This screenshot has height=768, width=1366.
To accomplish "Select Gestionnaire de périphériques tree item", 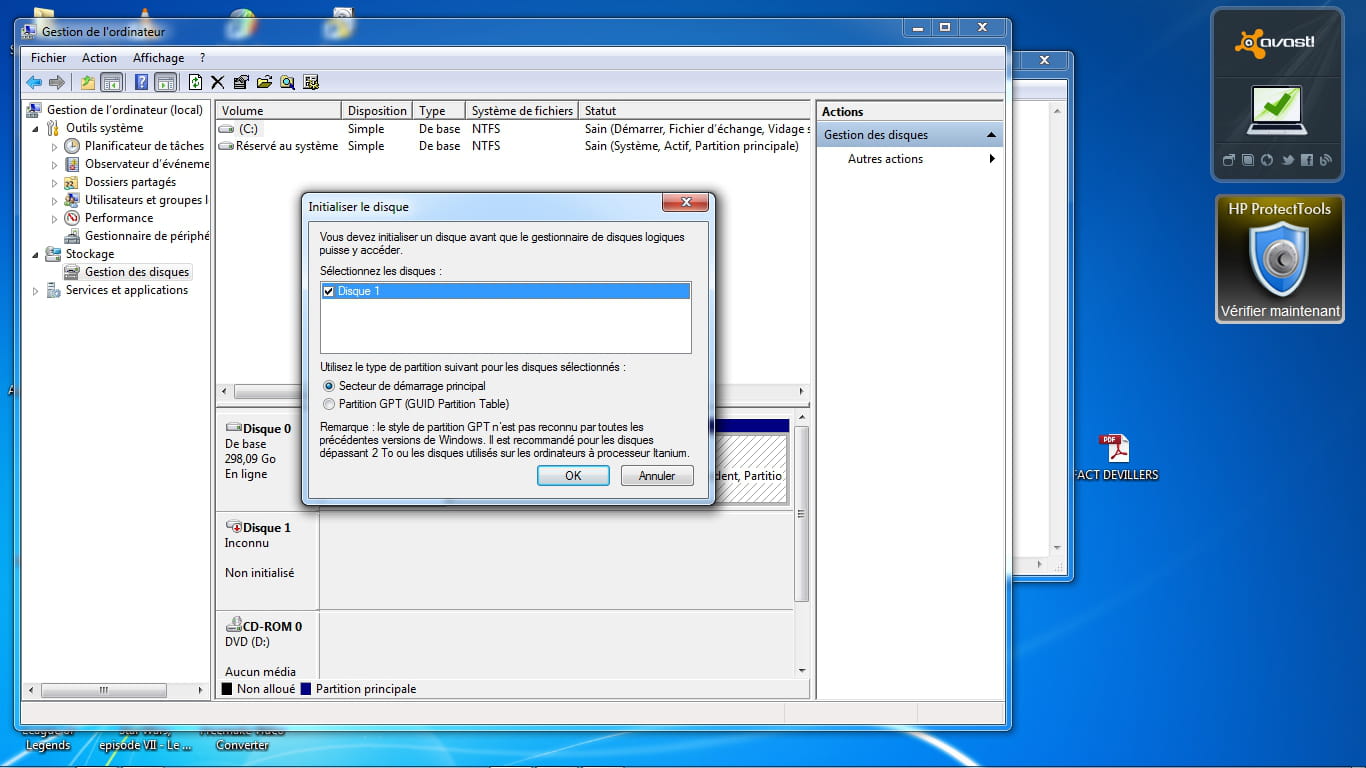I will [137, 236].
